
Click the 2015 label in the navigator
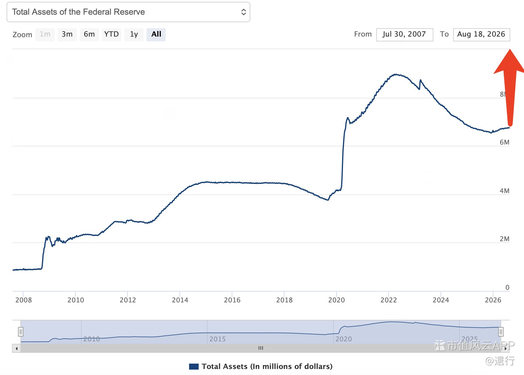(217, 339)
